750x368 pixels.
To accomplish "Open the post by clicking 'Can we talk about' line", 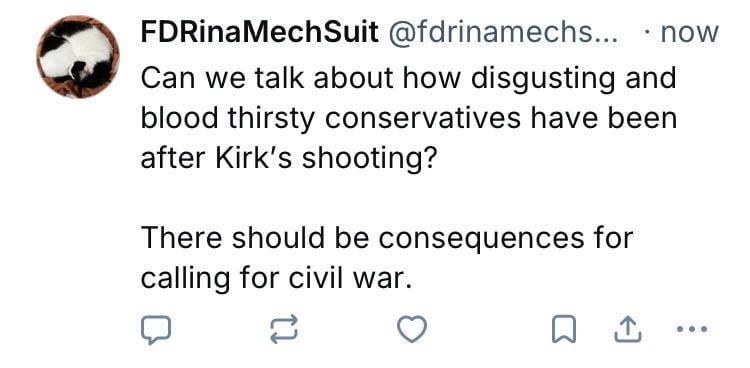I will point(408,78).
